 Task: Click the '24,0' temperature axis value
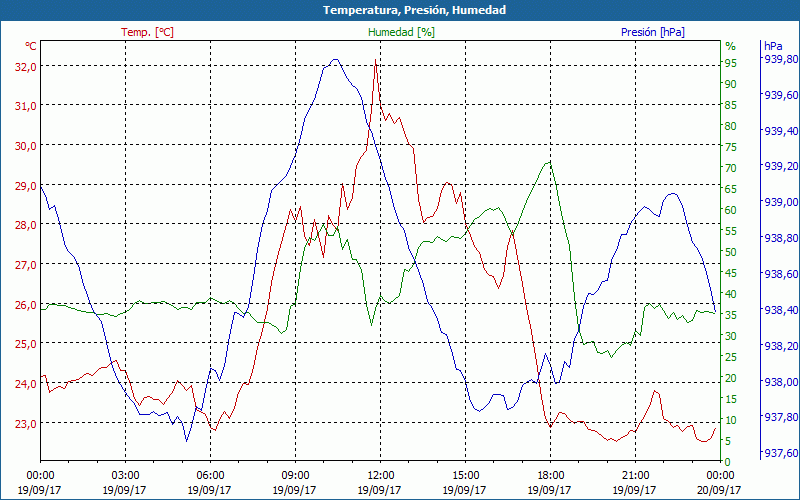click(26, 384)
